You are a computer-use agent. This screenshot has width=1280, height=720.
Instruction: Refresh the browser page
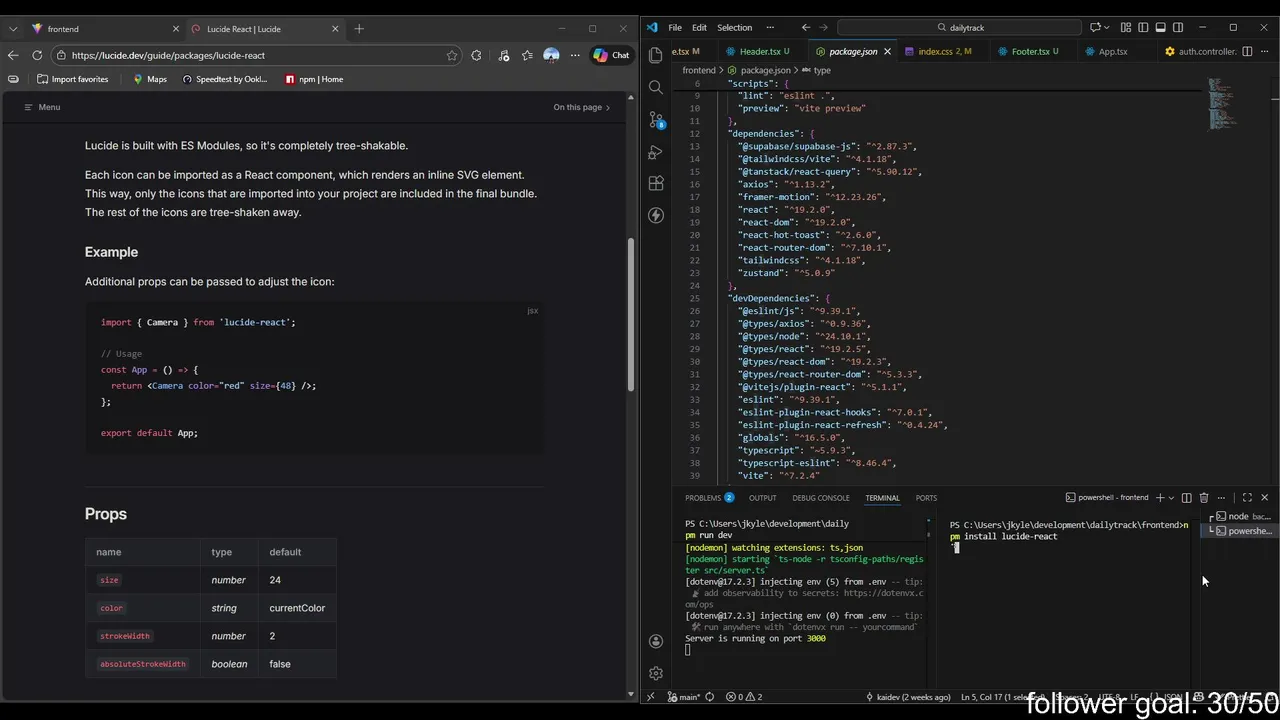(x=37, y=55)
